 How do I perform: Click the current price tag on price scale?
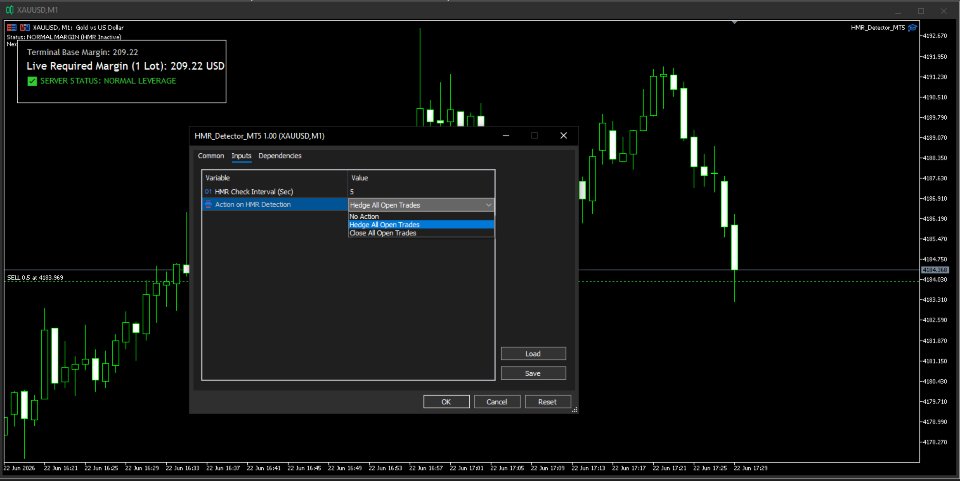pyautogui.click(x=935, y=270)
